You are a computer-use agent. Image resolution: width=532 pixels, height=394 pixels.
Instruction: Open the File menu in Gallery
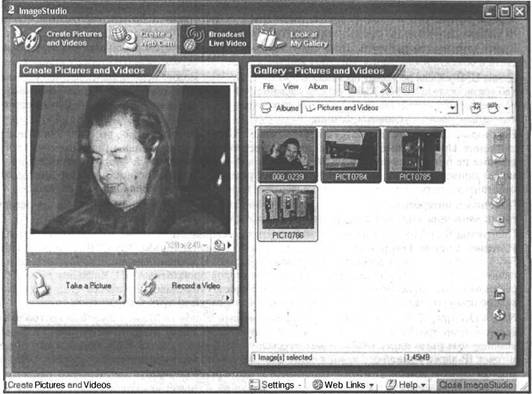pyautogui.click(x=268, y=87)
